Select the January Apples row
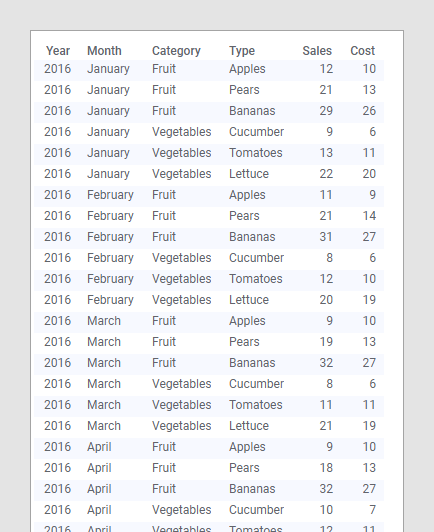 pos(209,71)
